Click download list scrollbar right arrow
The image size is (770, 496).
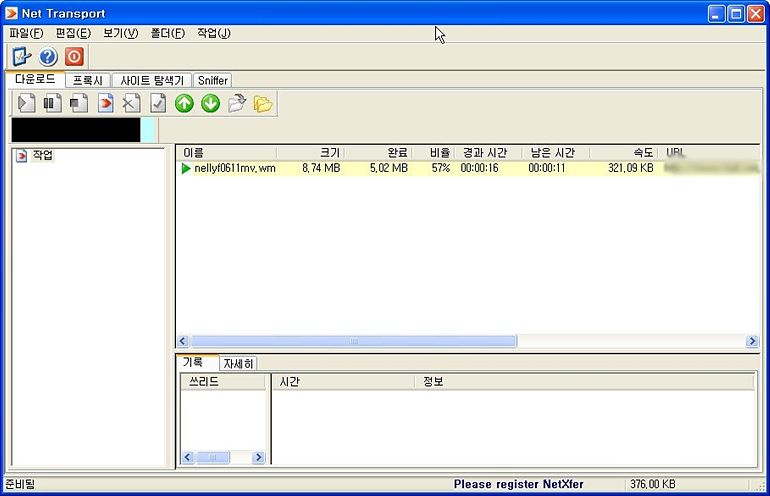pos(752,341)
